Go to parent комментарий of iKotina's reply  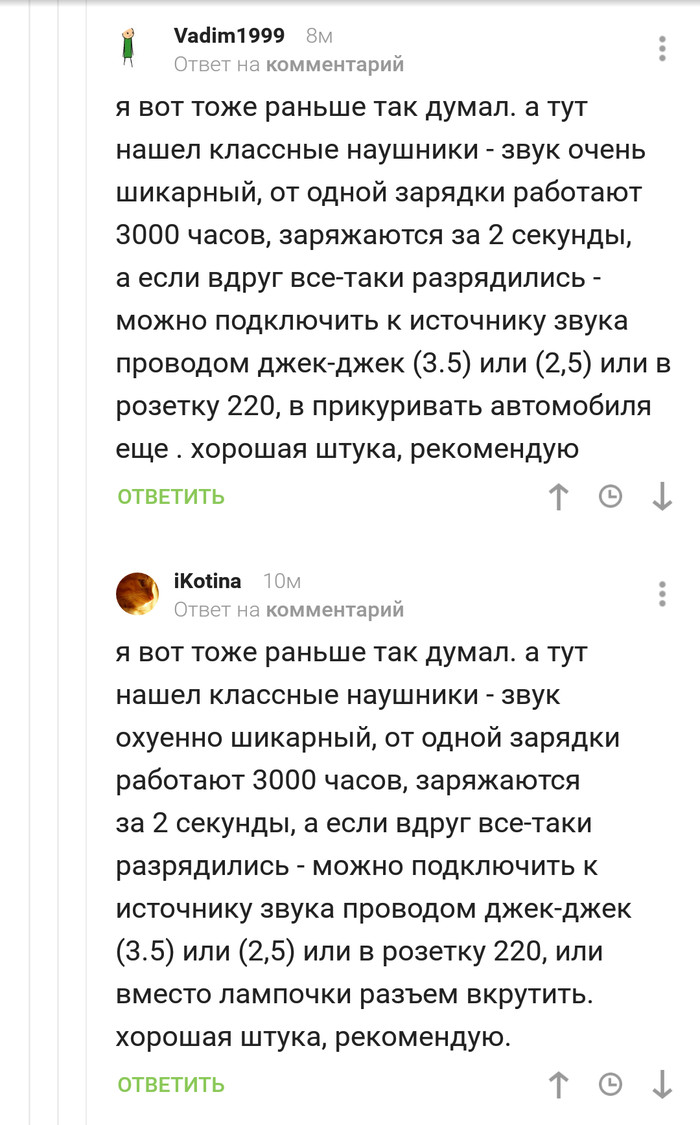point(334,609)
